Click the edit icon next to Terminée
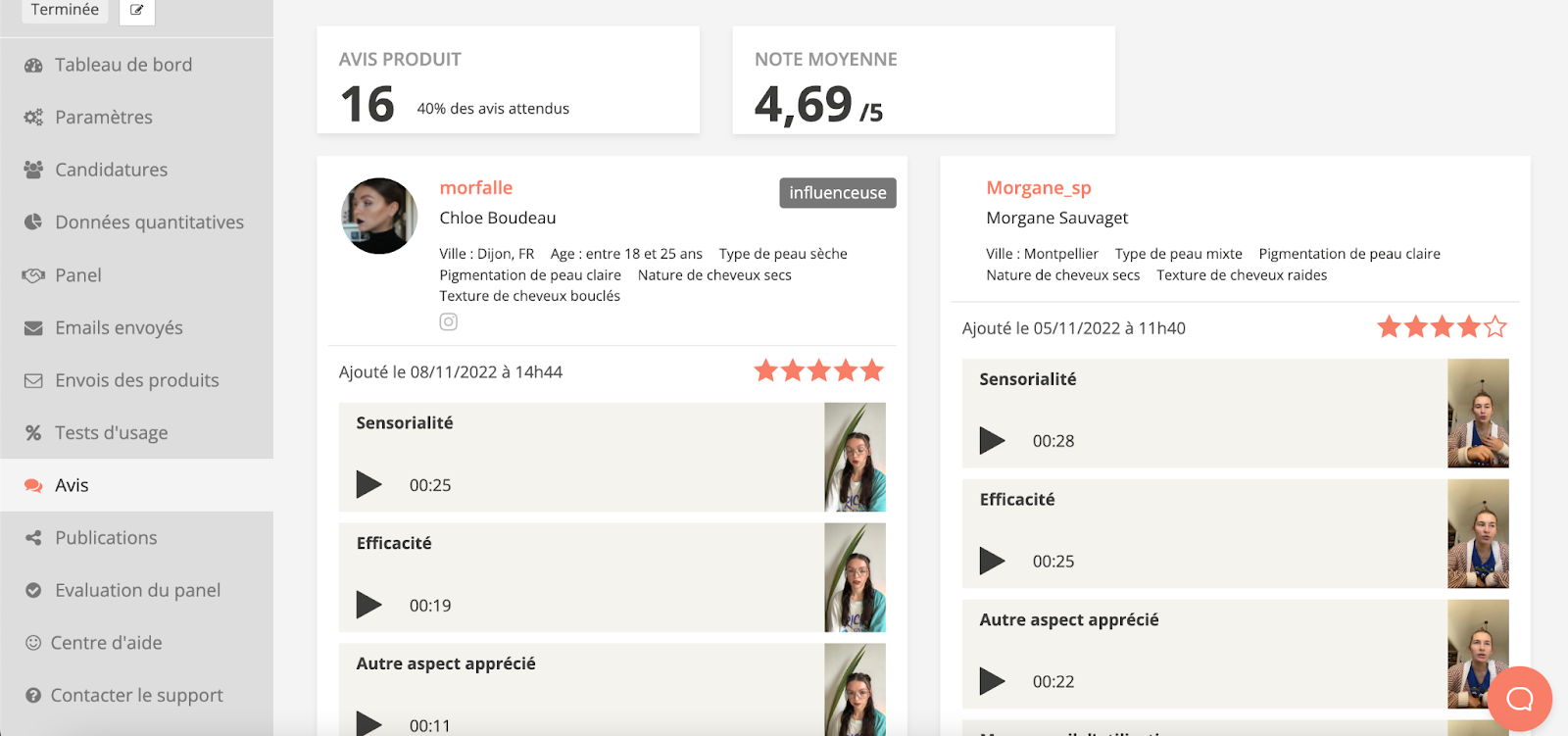1568x736 pixels. (x=136, y=10)
